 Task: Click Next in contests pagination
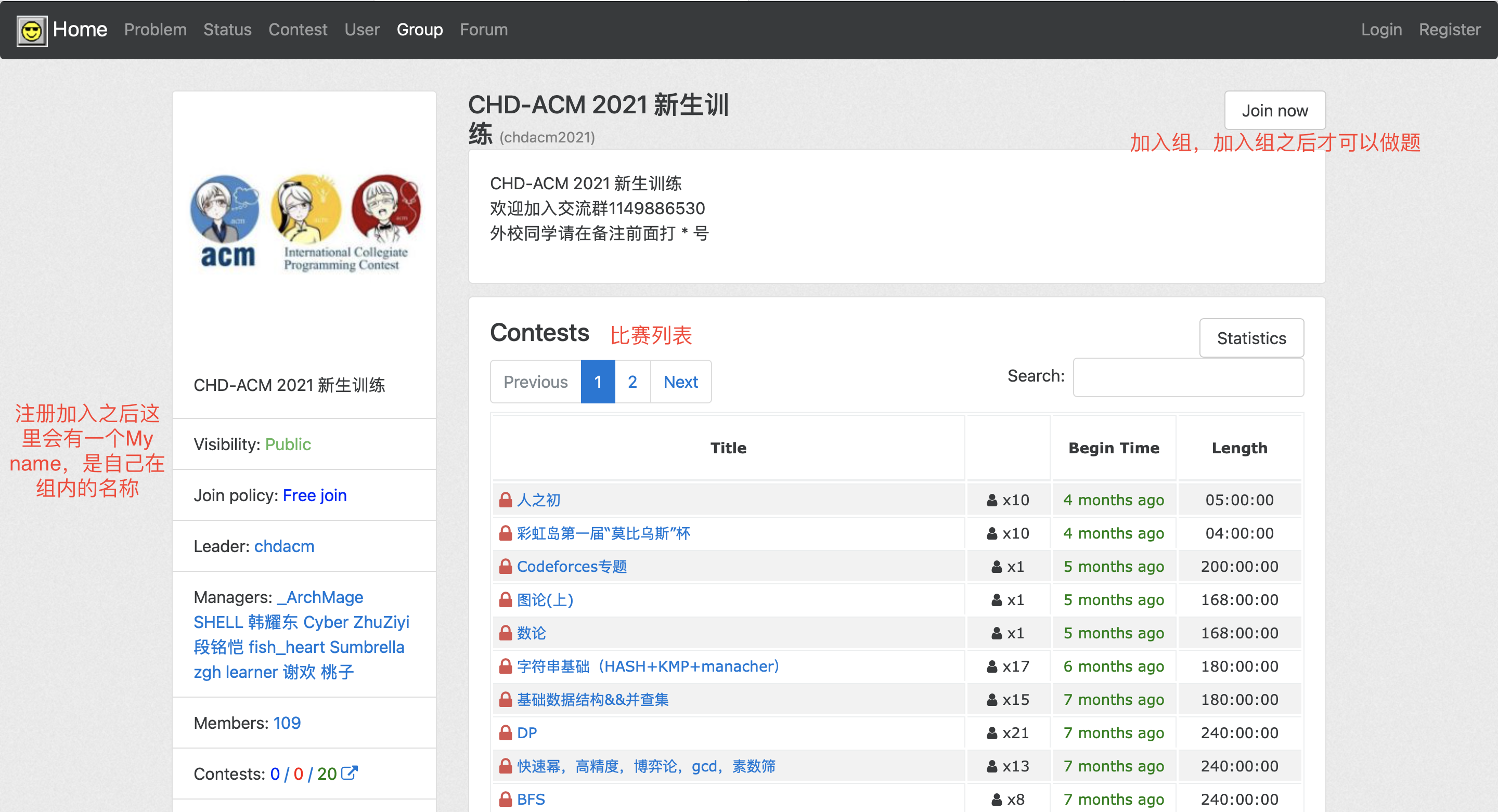[x=680, y=382]
